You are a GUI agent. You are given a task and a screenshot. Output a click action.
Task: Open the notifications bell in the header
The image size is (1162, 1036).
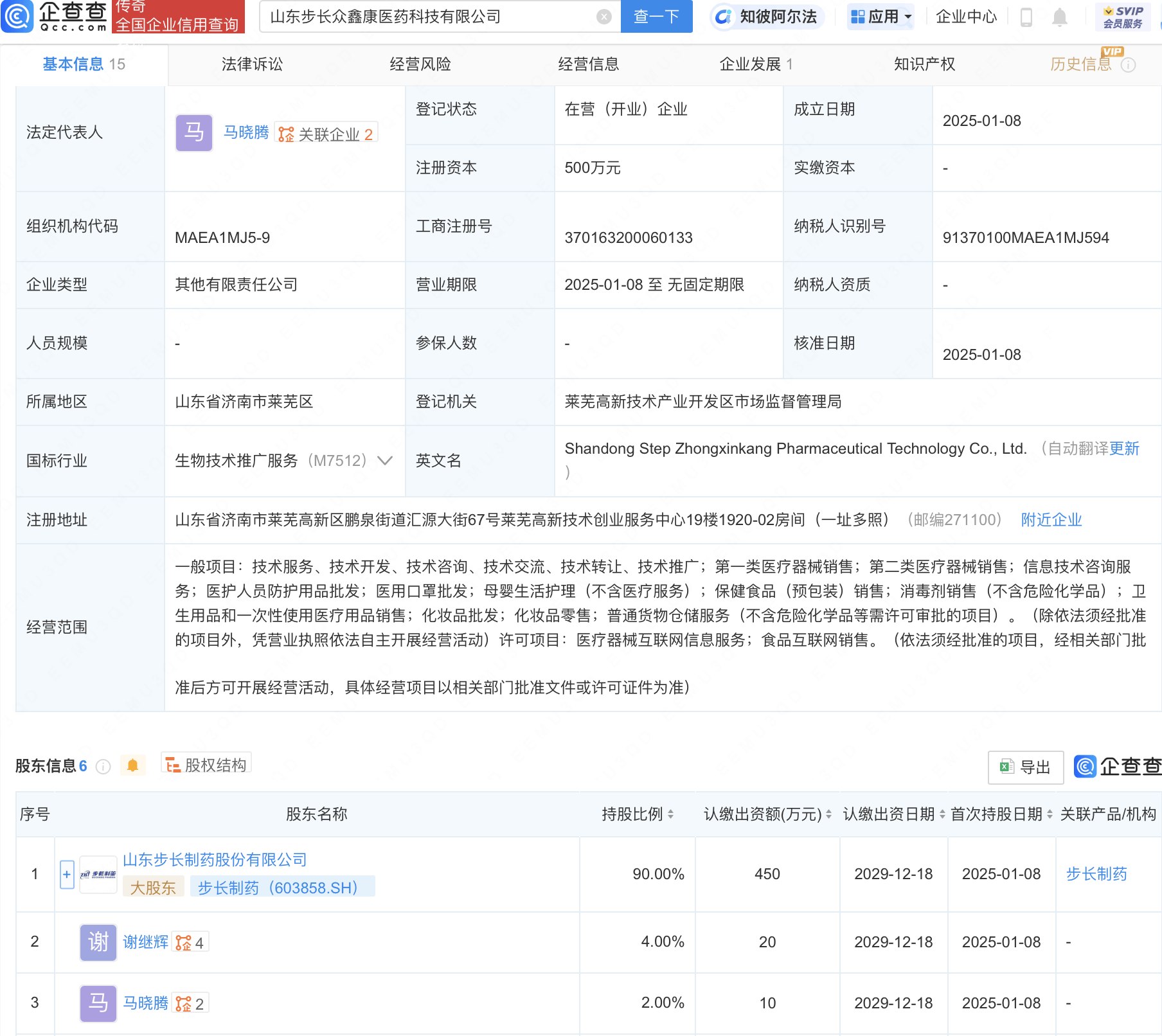pos(1060,17)
